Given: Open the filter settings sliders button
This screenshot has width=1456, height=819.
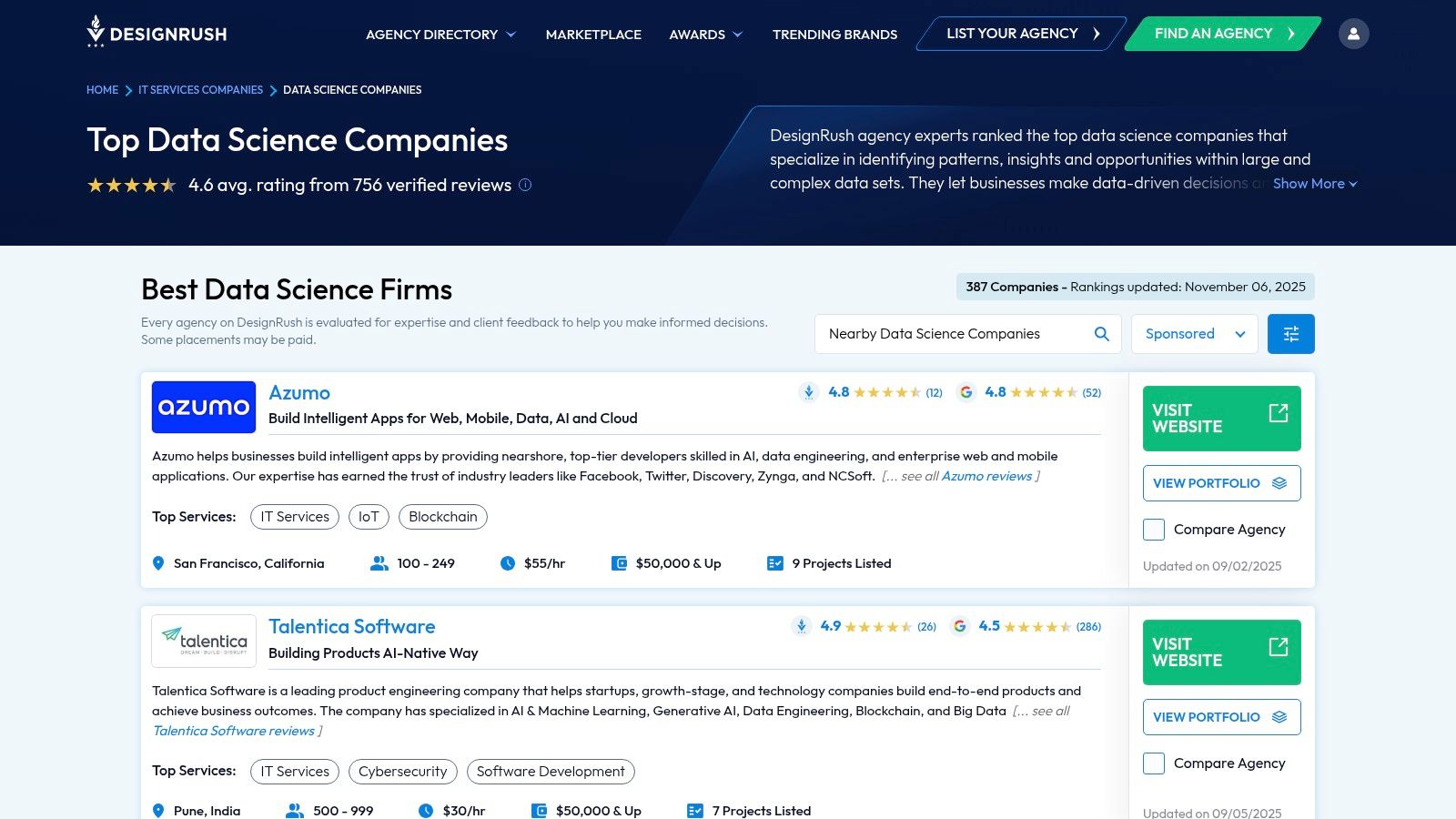Looking at the screenshot, I should [x=1291, y=334].
